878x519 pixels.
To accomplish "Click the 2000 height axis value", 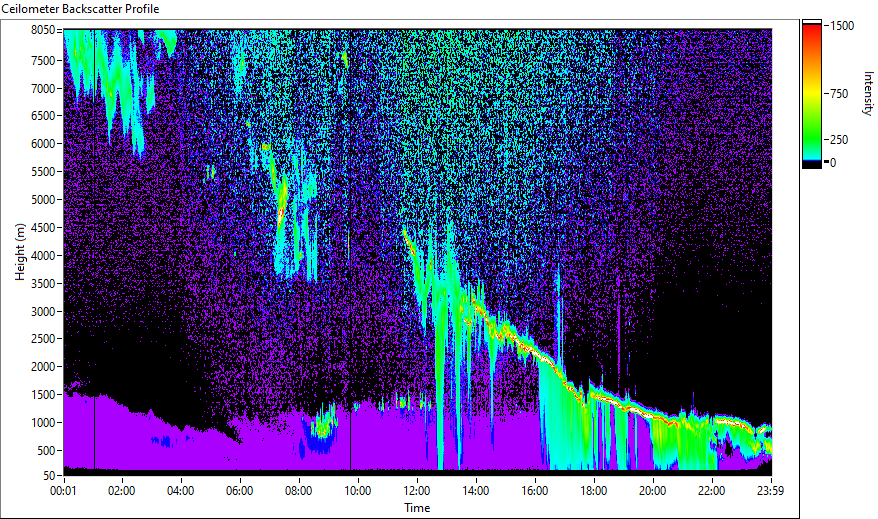I will (x=43, y=367).
